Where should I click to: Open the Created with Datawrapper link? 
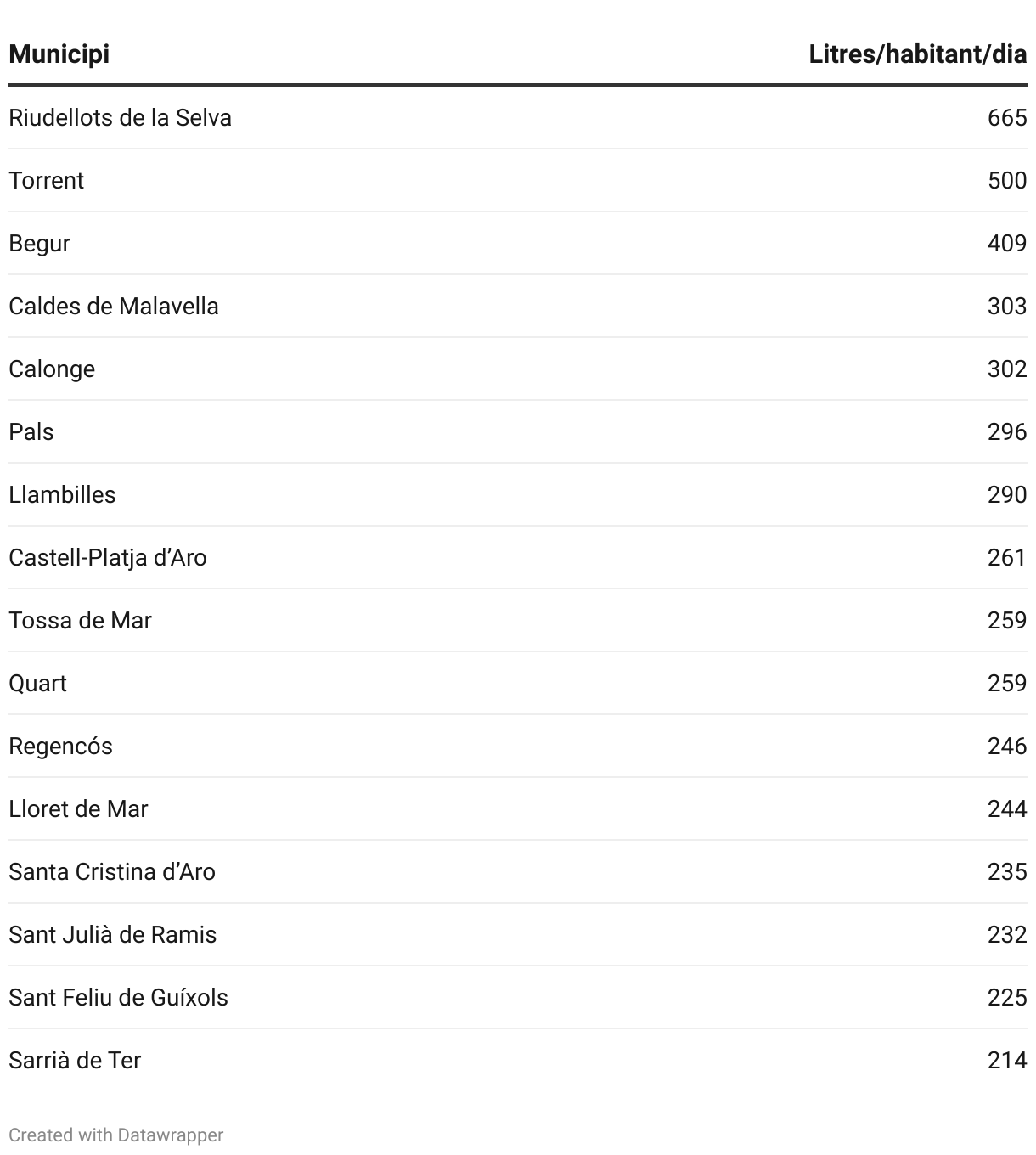coord(116,1135)
